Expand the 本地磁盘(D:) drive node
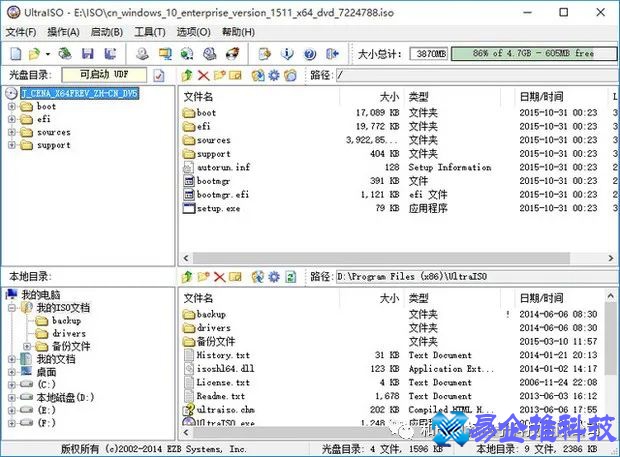620x457 pixels. (x=12, y=397)
